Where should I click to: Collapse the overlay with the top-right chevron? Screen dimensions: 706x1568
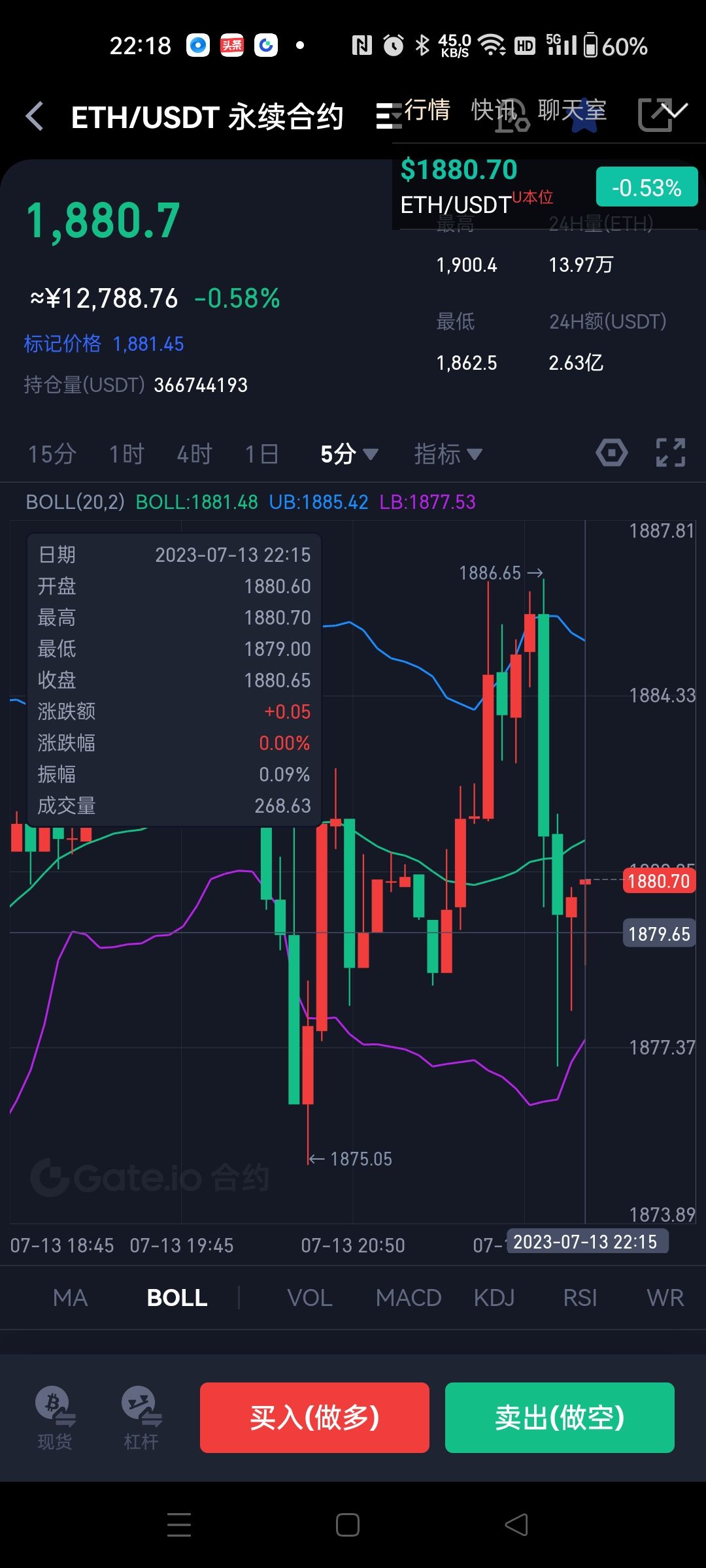coord(673,110)
